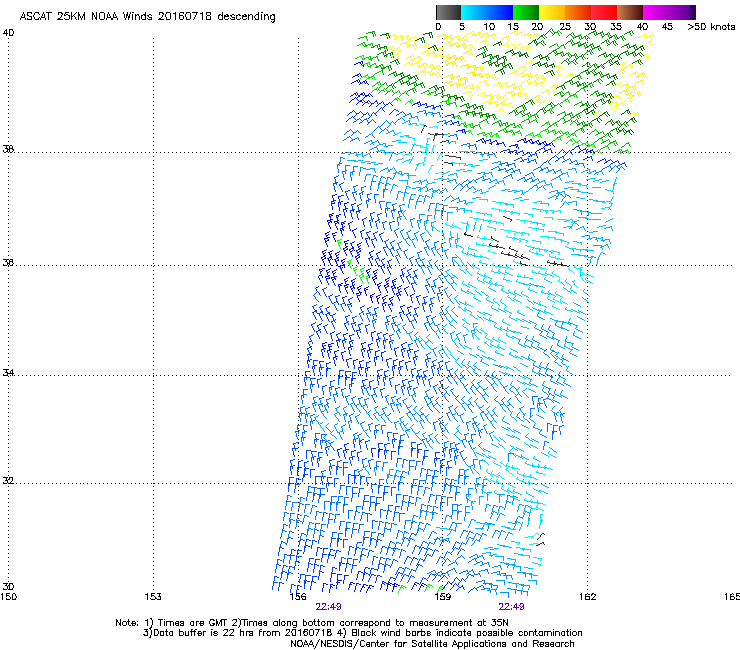This screenshot has height=650, width=740.
Task: Click the latitude axis label "34"
Action: click(8, 373)
